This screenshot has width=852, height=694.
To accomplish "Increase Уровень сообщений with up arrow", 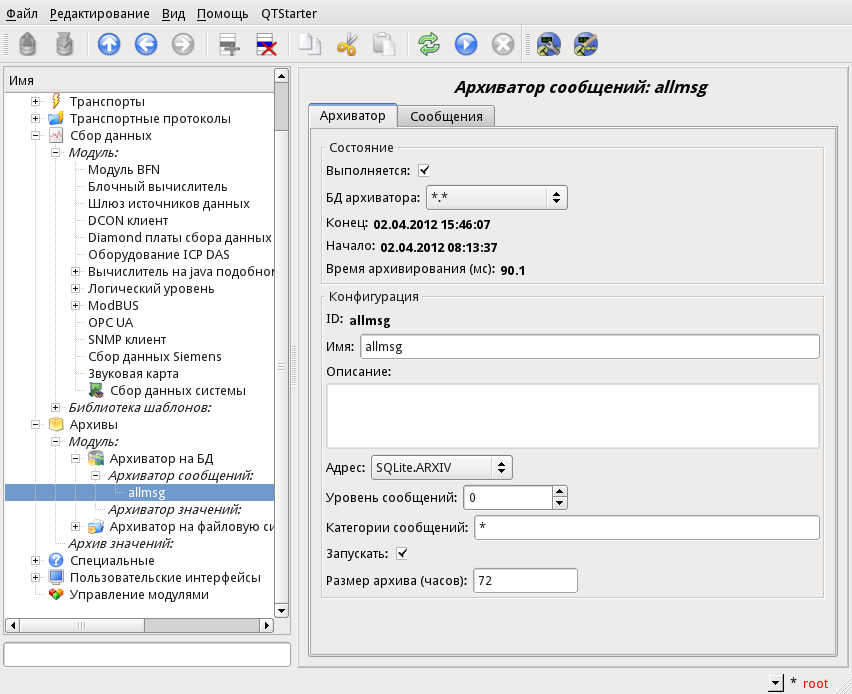I will 559,491.
